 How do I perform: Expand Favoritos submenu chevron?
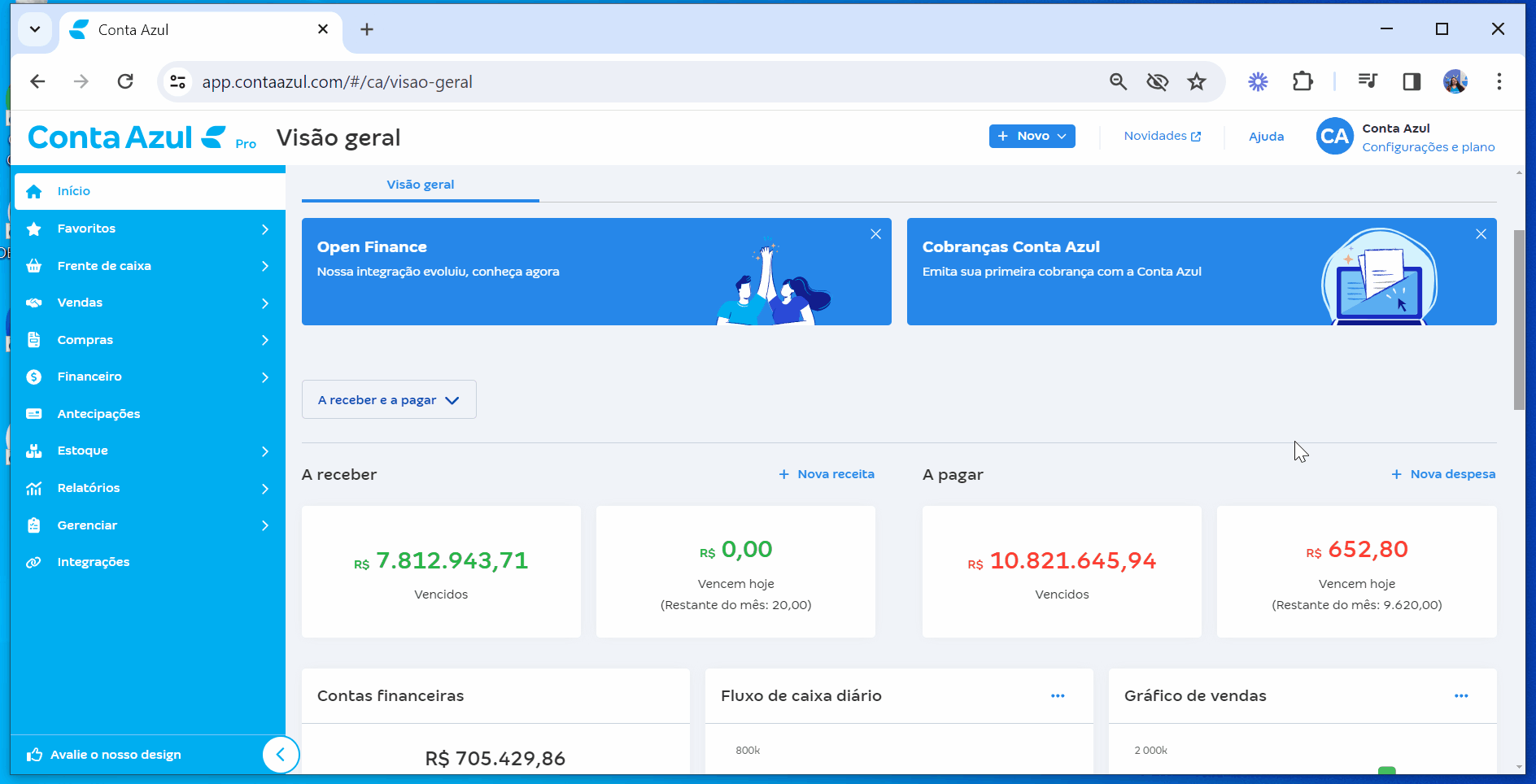pos(264,229)
